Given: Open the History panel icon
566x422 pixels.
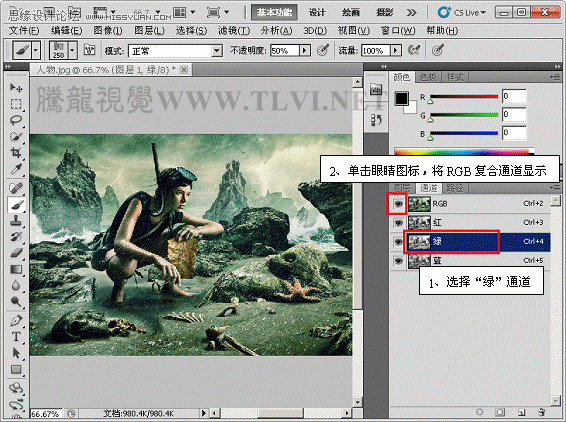Looking at the screenshot, I should [376, 119].
